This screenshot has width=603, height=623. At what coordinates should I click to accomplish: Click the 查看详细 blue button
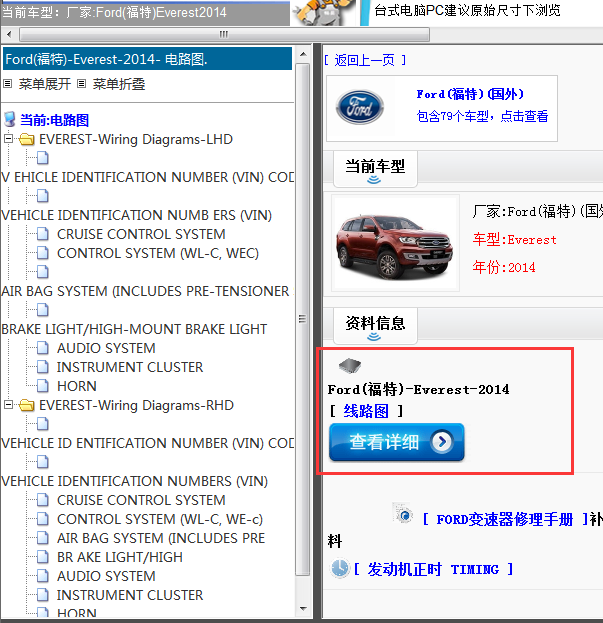pos(396,442)
